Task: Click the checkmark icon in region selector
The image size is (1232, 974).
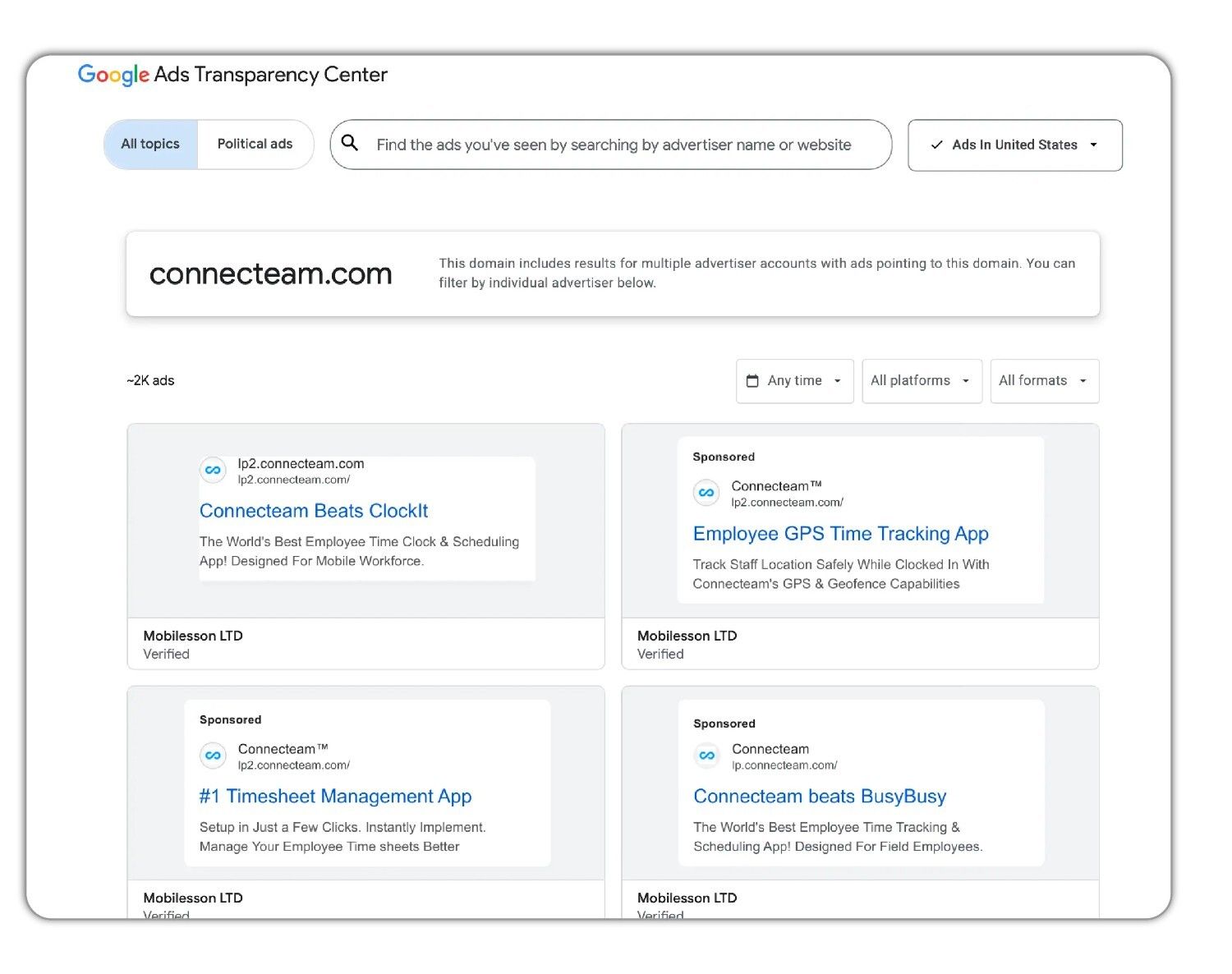Action: coord(936,145)
